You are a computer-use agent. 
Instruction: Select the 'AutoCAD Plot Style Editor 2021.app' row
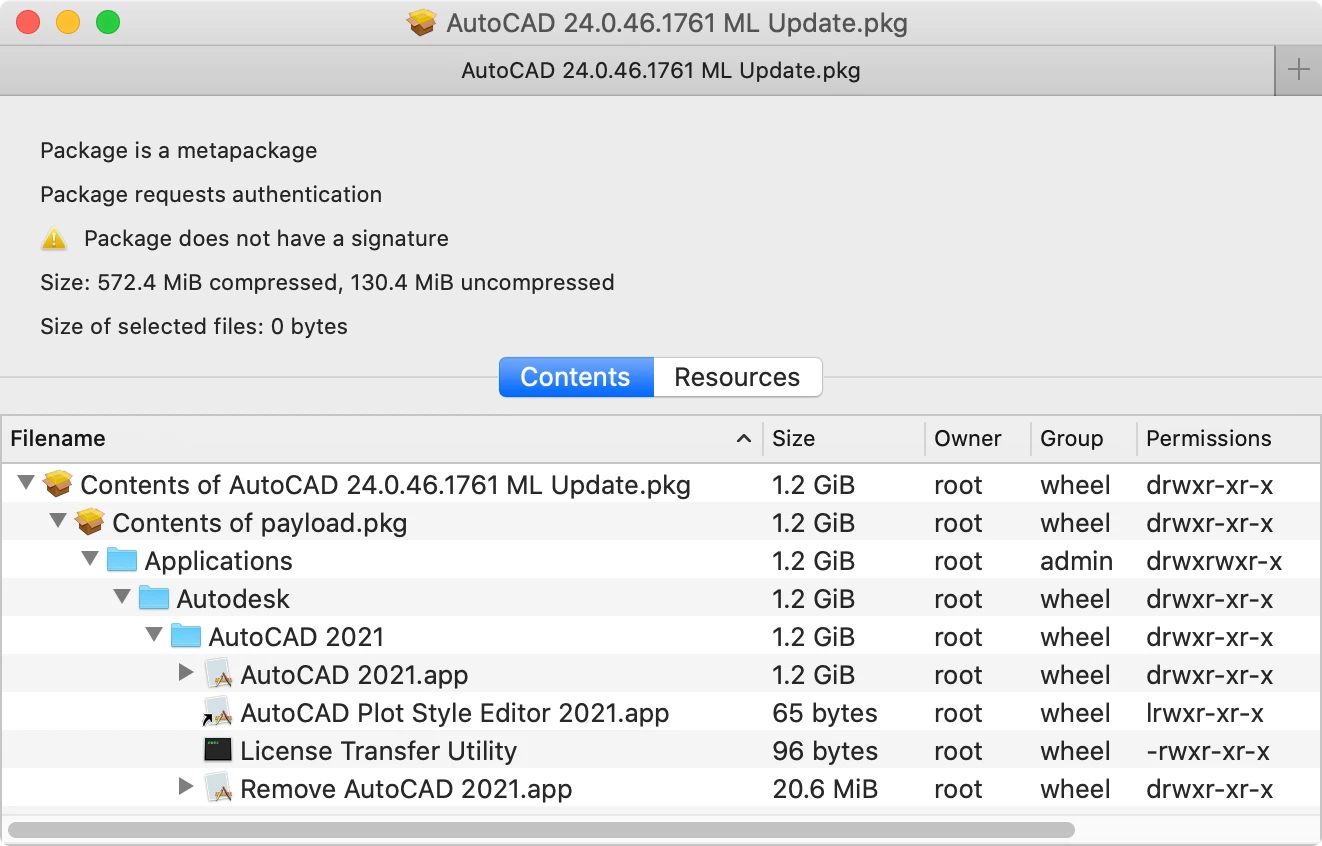coord(661,712)
